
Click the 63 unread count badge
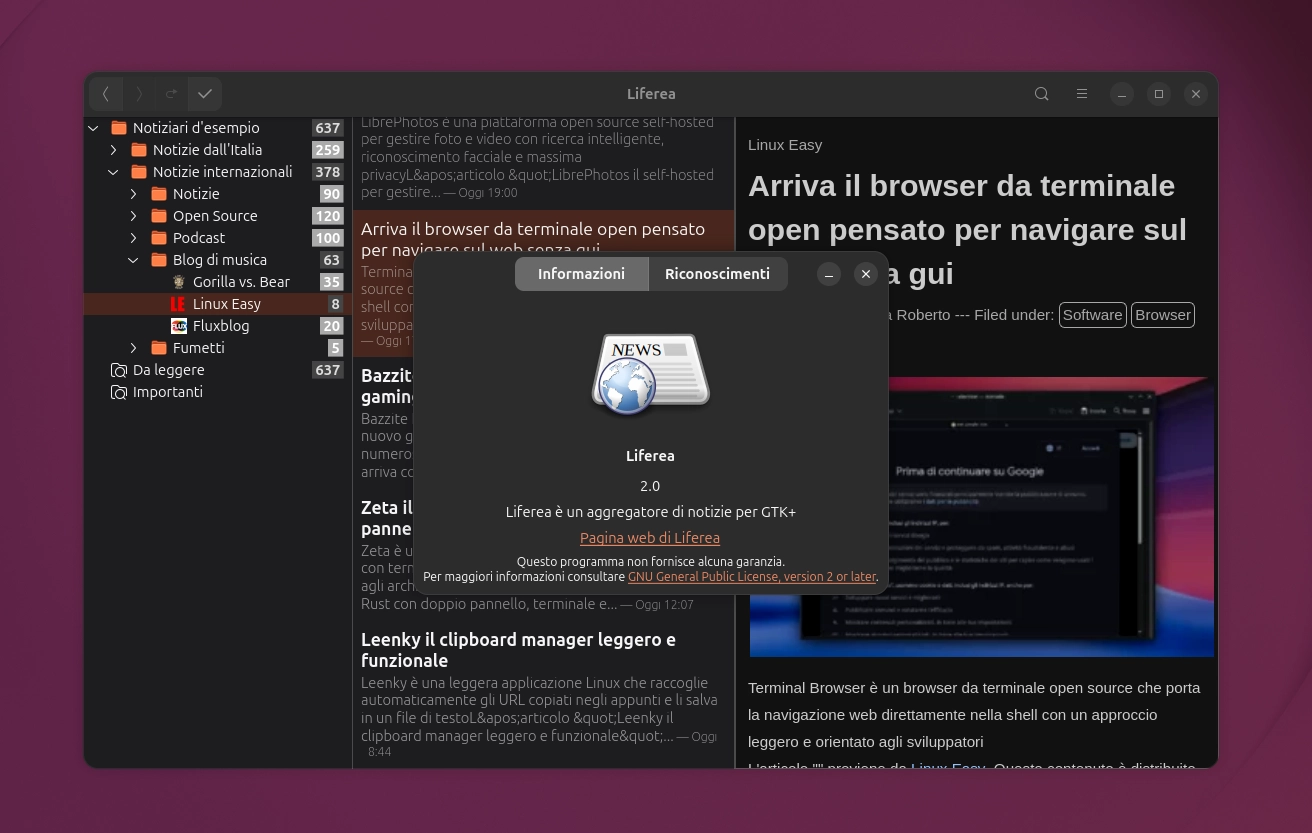coord(331,260)
